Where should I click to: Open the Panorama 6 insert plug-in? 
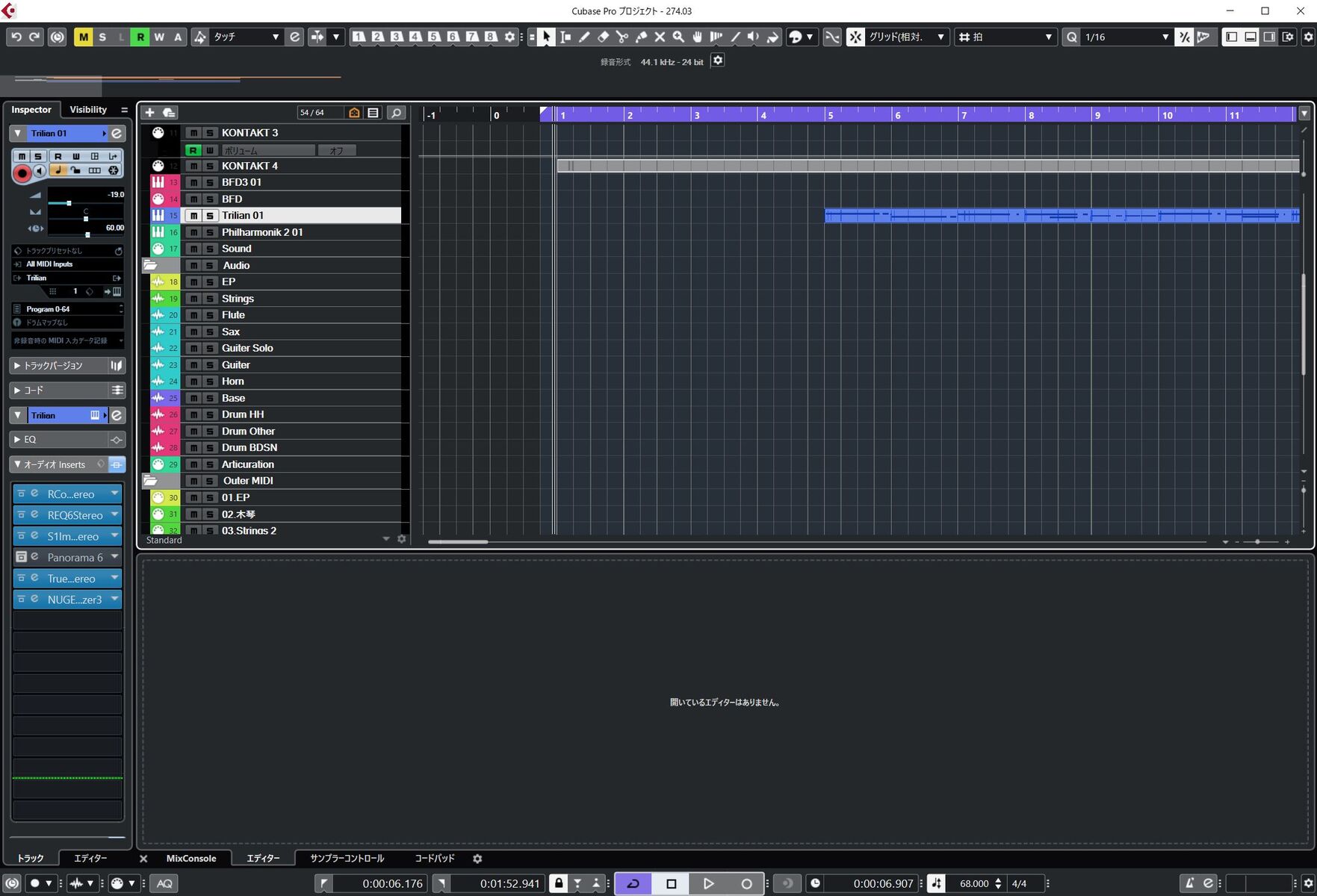[x=75, y=557]
